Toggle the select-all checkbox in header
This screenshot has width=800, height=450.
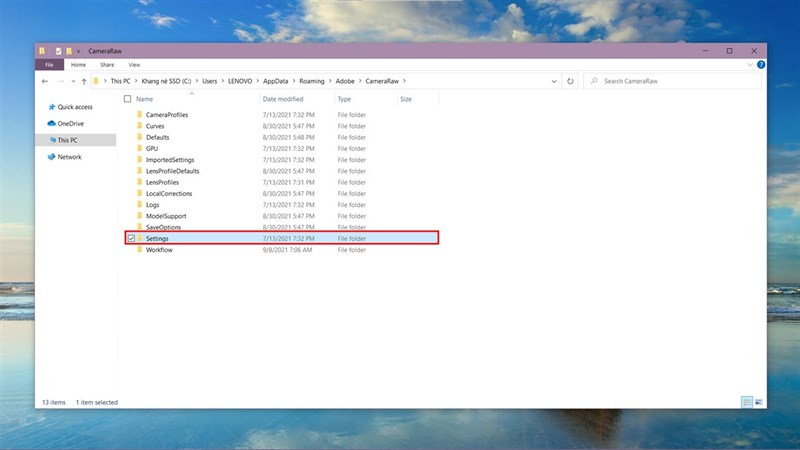pos(128,99)
